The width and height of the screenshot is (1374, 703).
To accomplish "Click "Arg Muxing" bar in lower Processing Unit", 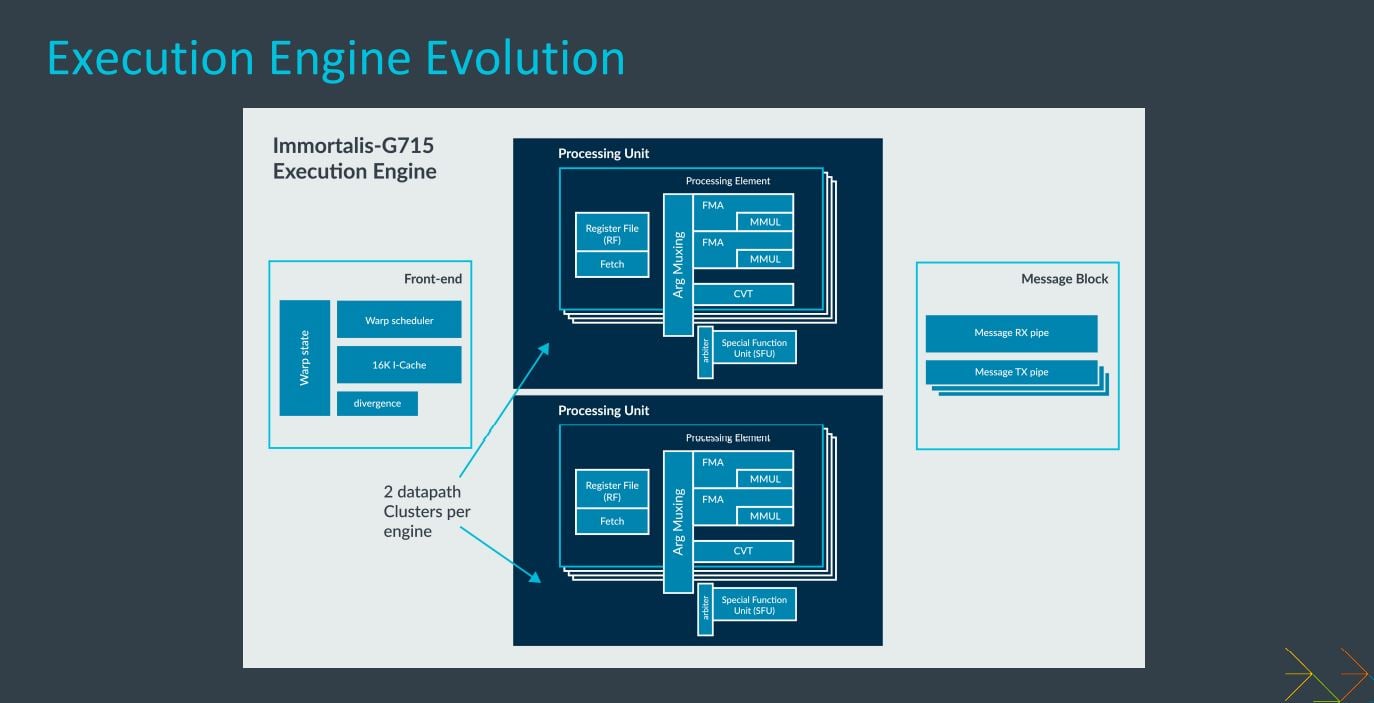I will click(x=678, y=522).
